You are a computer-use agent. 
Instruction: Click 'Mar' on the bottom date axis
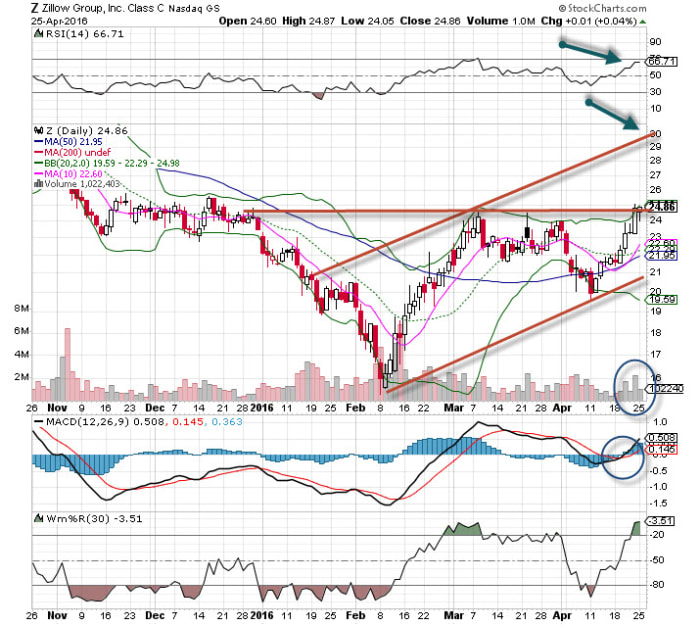point(454,615)
